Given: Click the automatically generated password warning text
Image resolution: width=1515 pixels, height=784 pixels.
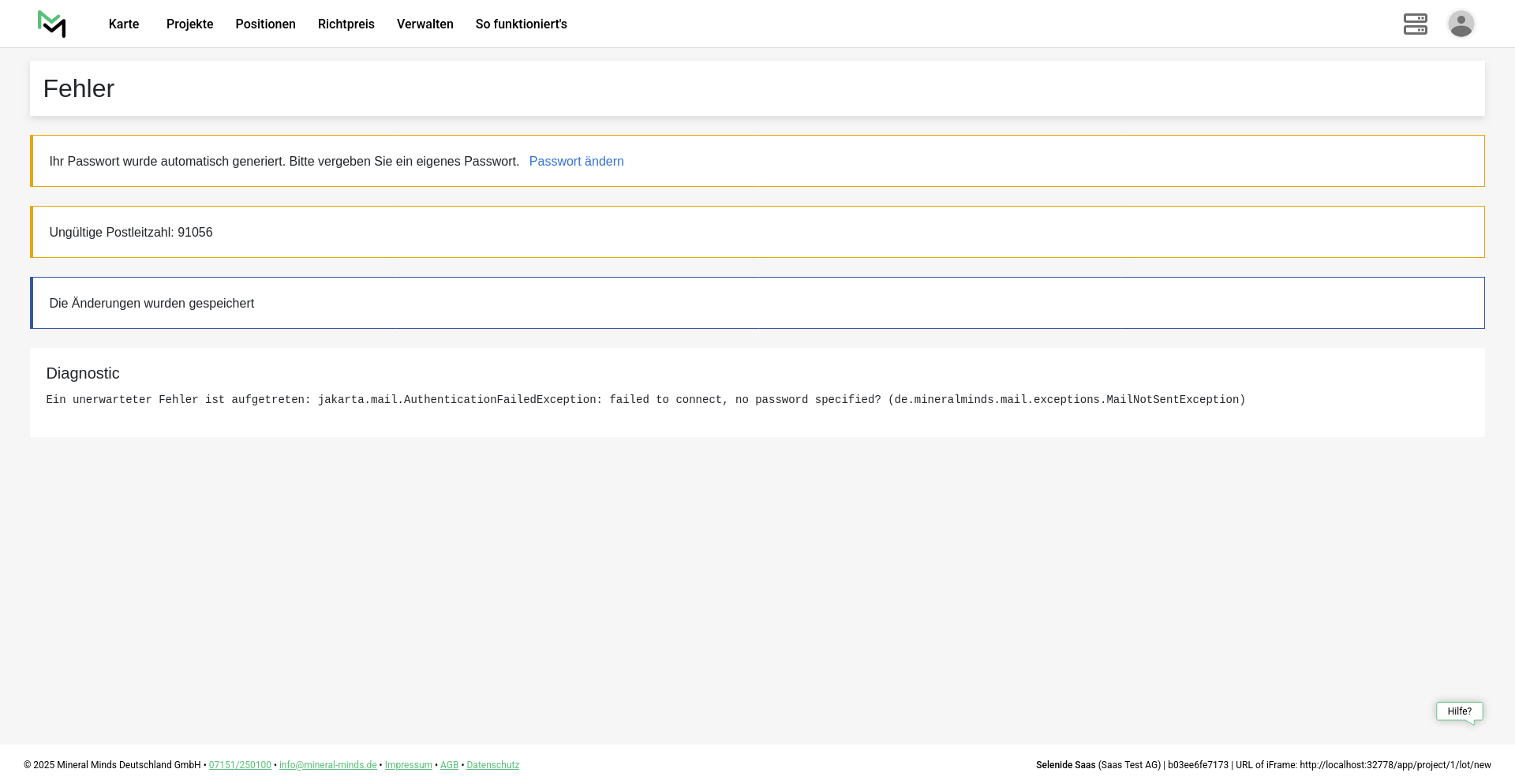Looking at the screenshot, I should (x=284, y=162).
